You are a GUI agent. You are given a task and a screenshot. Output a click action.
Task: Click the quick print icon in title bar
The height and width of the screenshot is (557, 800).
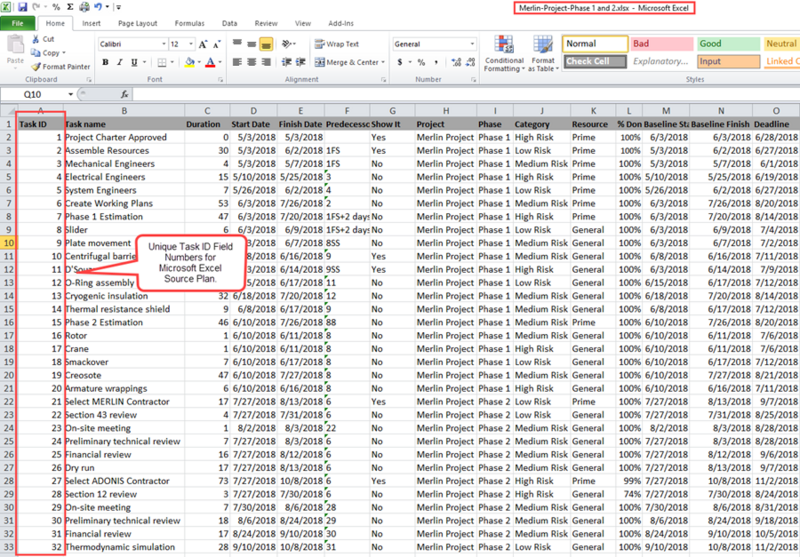pyautogui.click(x=84, y=7)
